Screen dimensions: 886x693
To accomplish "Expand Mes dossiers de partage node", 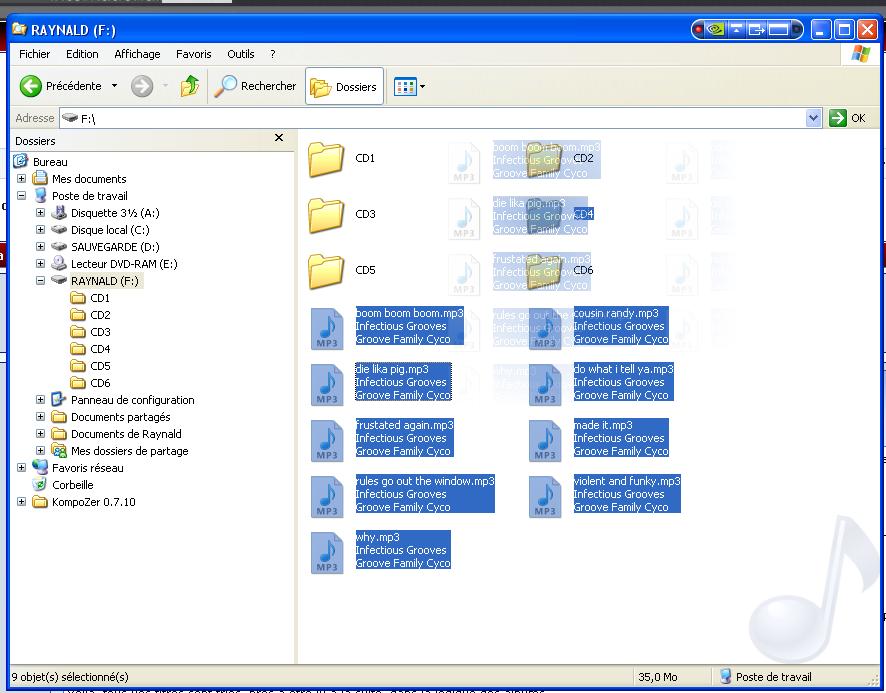I will 40,451.
